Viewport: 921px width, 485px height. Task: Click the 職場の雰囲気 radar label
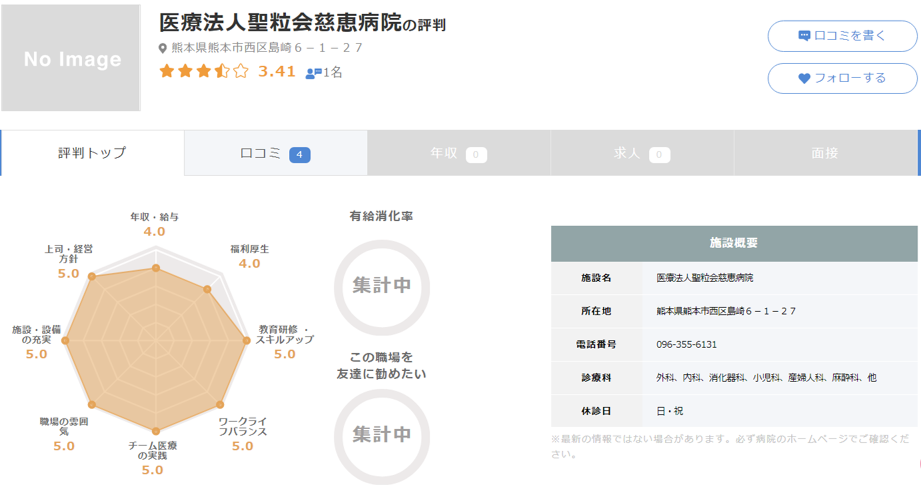coord(64,426)
